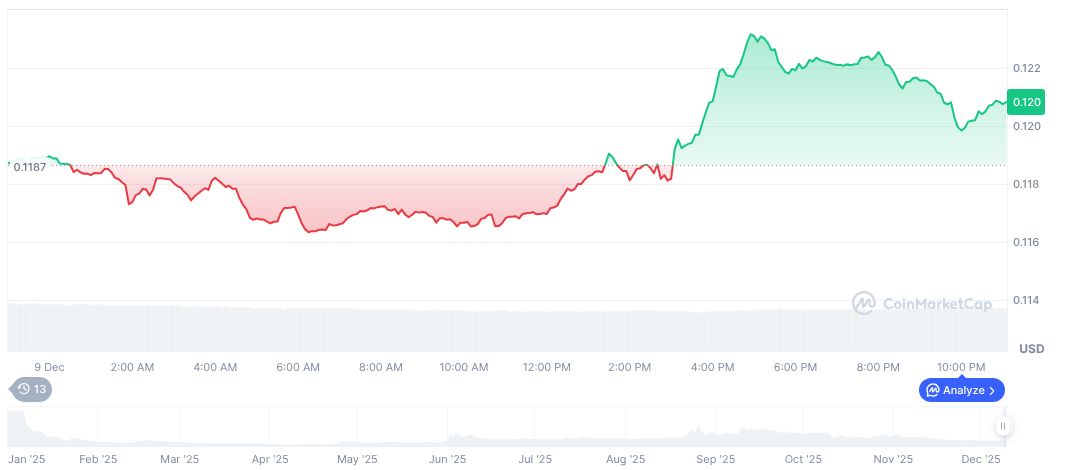The image size is (1072, 470).
Task: Click the 9 Dec date axis label
Action: tap(50, 367)
